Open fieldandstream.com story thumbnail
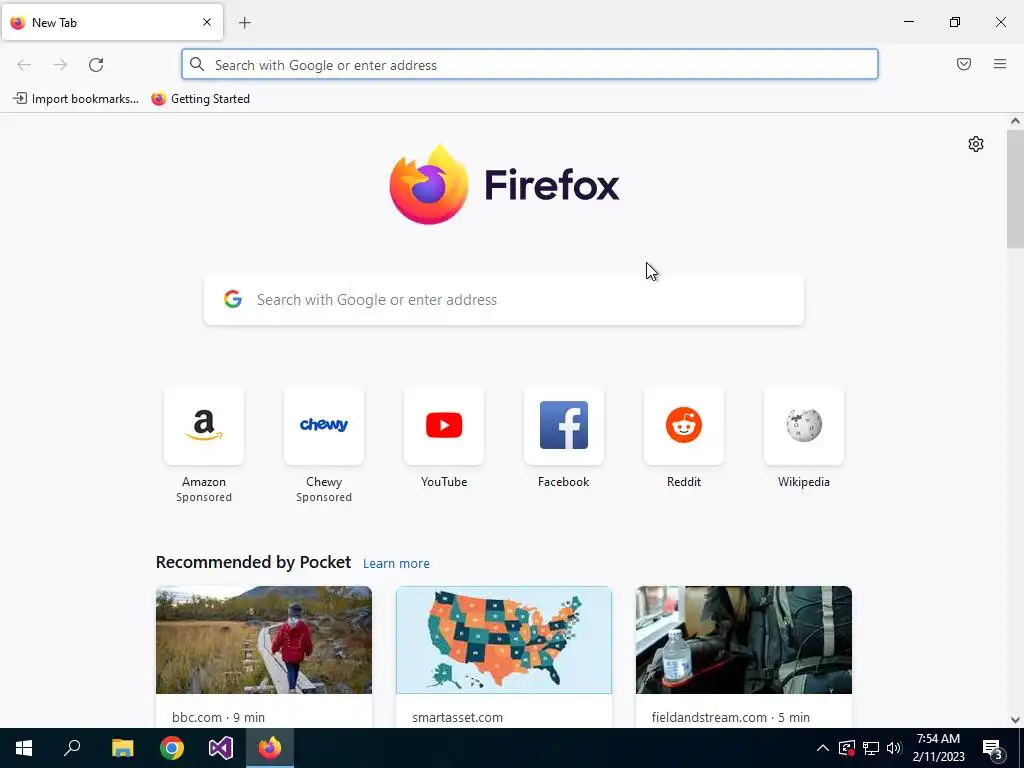1024x768 pixels. pyautogui.click(x=744, y=640)
